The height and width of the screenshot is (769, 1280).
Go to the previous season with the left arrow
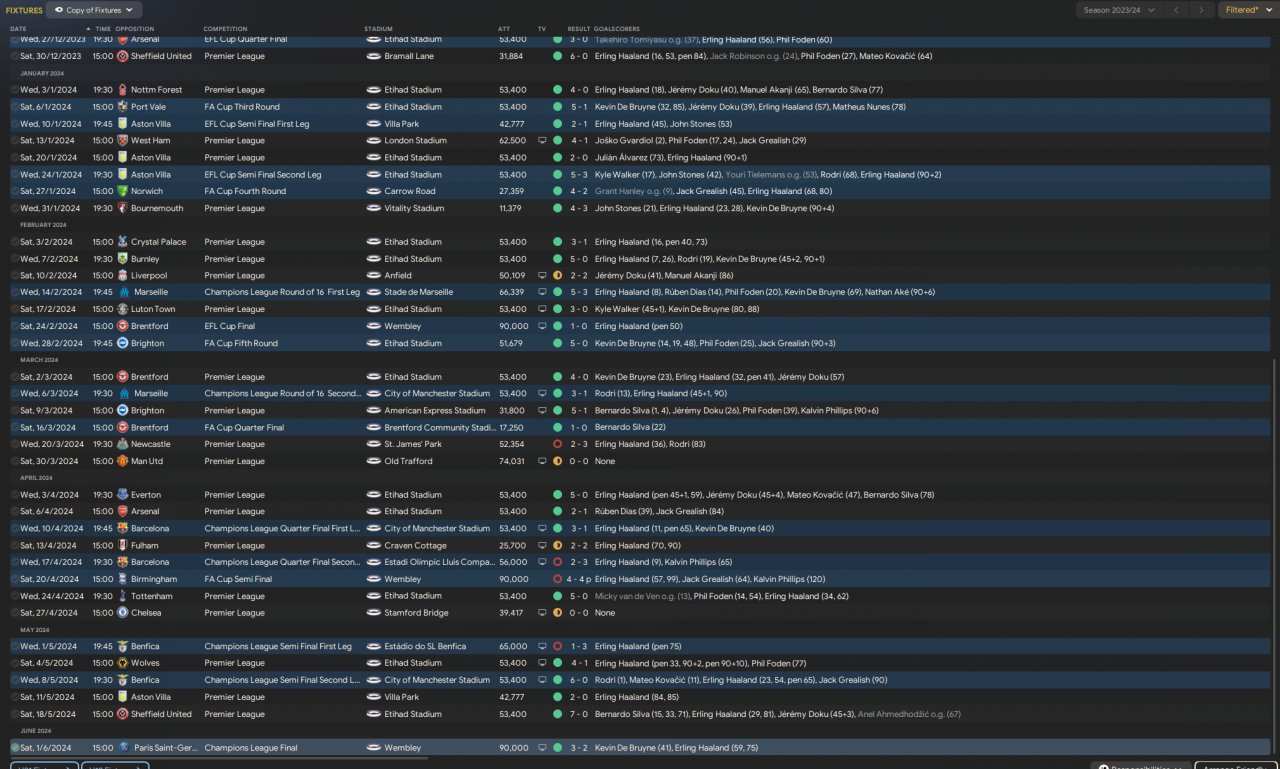click(x=1176, y=10)
